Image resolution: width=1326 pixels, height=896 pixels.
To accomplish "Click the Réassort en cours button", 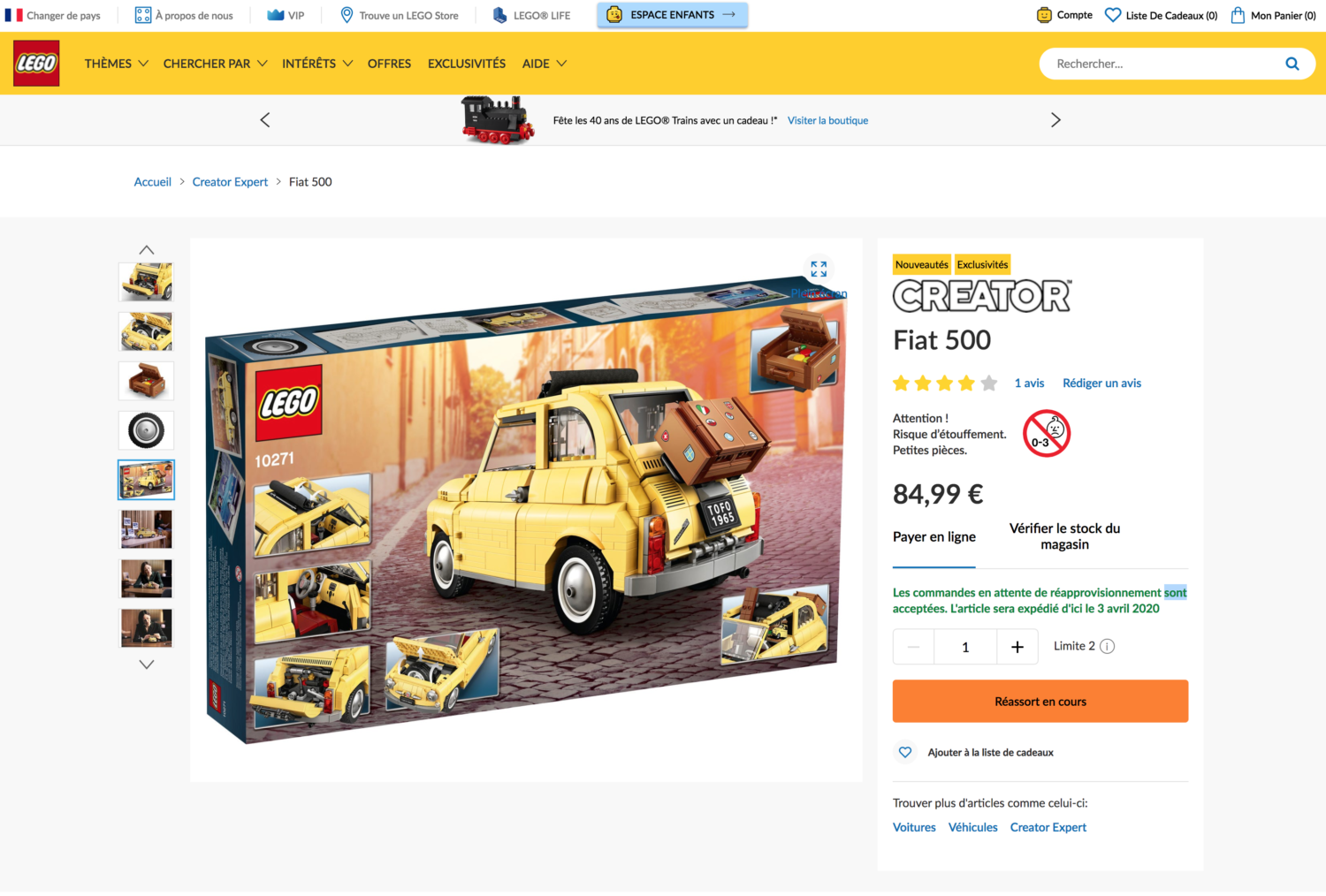I will 1040,702.
